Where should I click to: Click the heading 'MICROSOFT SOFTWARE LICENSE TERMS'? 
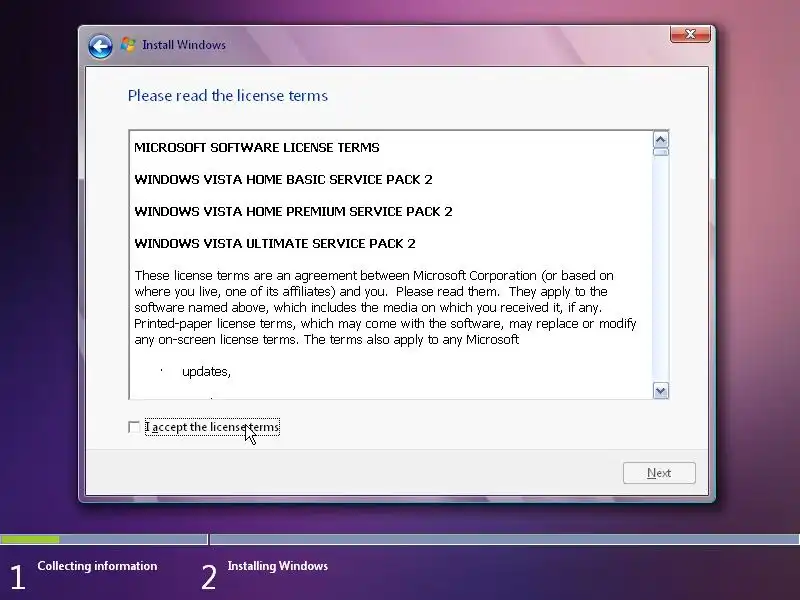(257, 147)
